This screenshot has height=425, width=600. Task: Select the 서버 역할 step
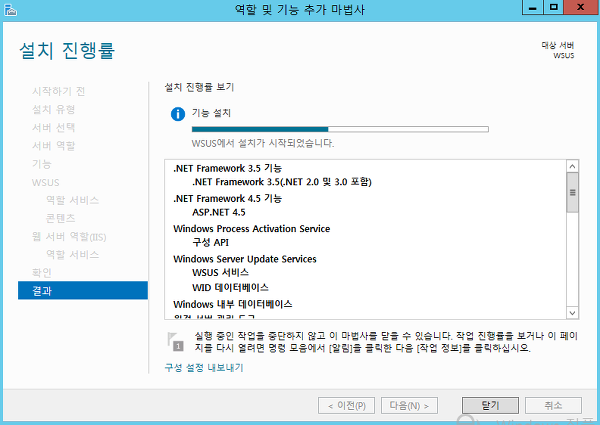54,146
